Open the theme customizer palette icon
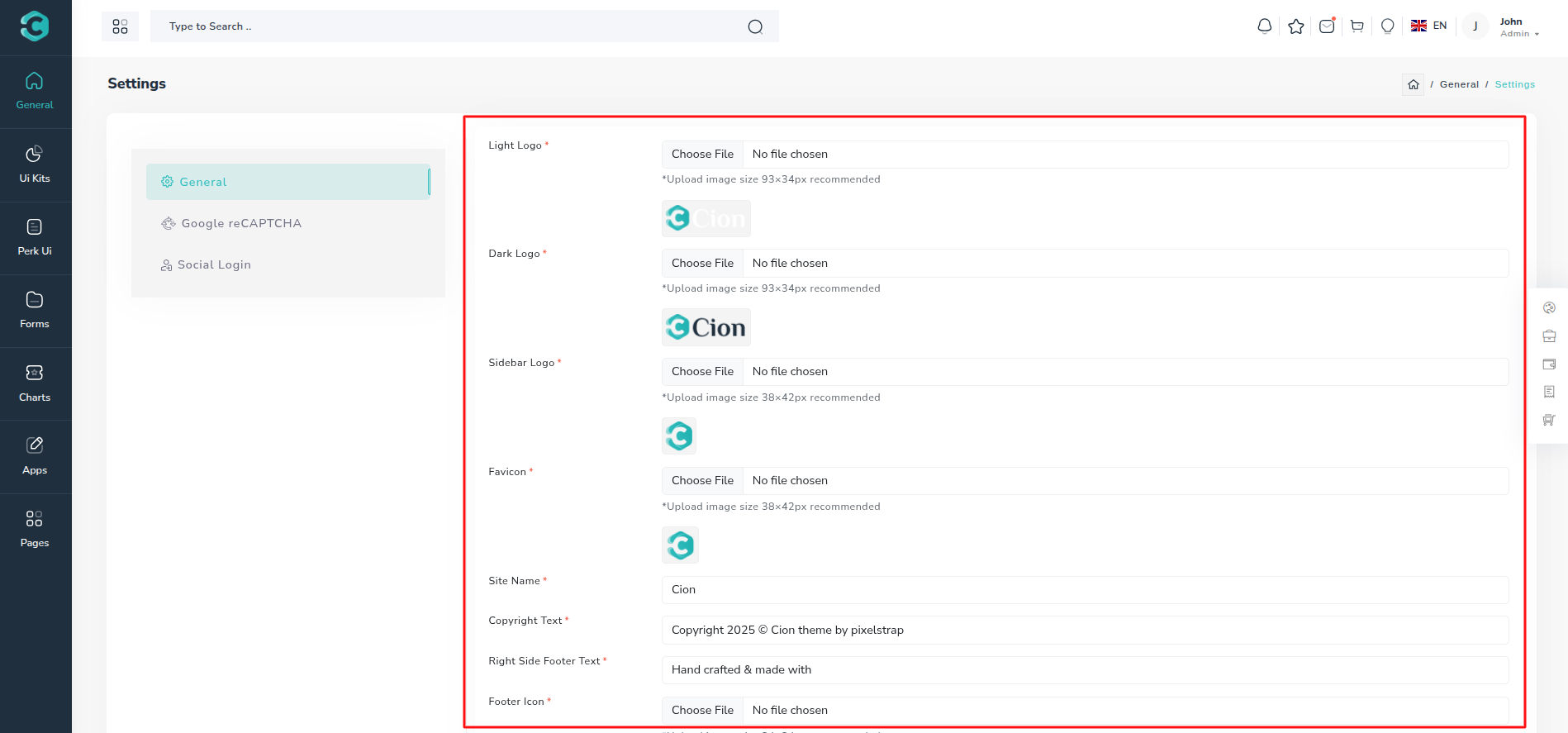 point(1549,307)
